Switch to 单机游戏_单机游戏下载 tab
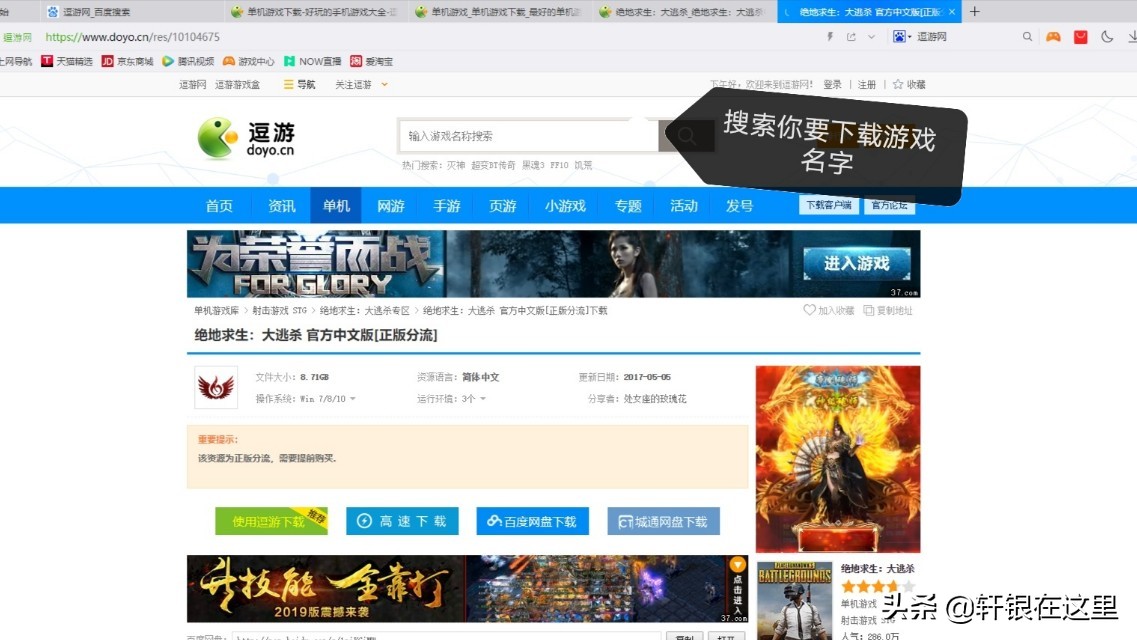1137x640 pixels. [498, 12]
